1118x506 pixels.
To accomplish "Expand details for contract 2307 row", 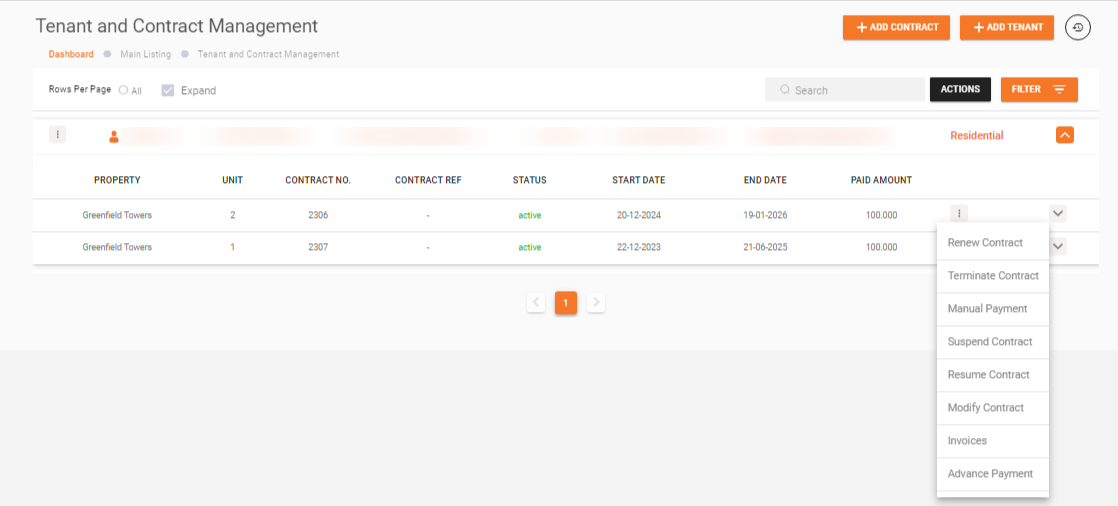I will (1058, 246).
